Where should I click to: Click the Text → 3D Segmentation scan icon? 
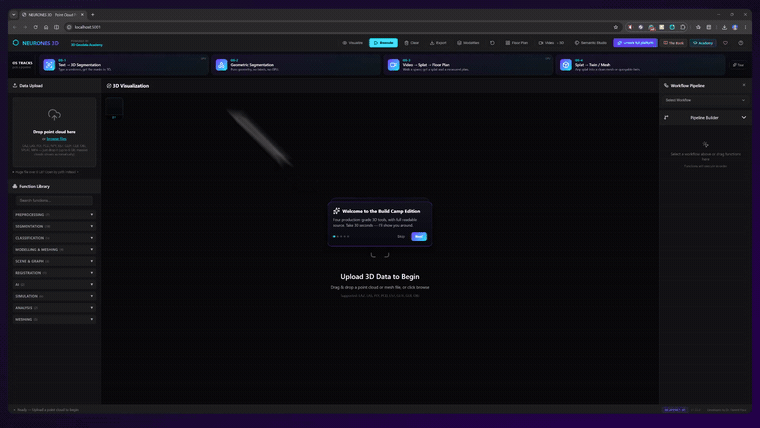pyautogui.click(x=49, y=64)
